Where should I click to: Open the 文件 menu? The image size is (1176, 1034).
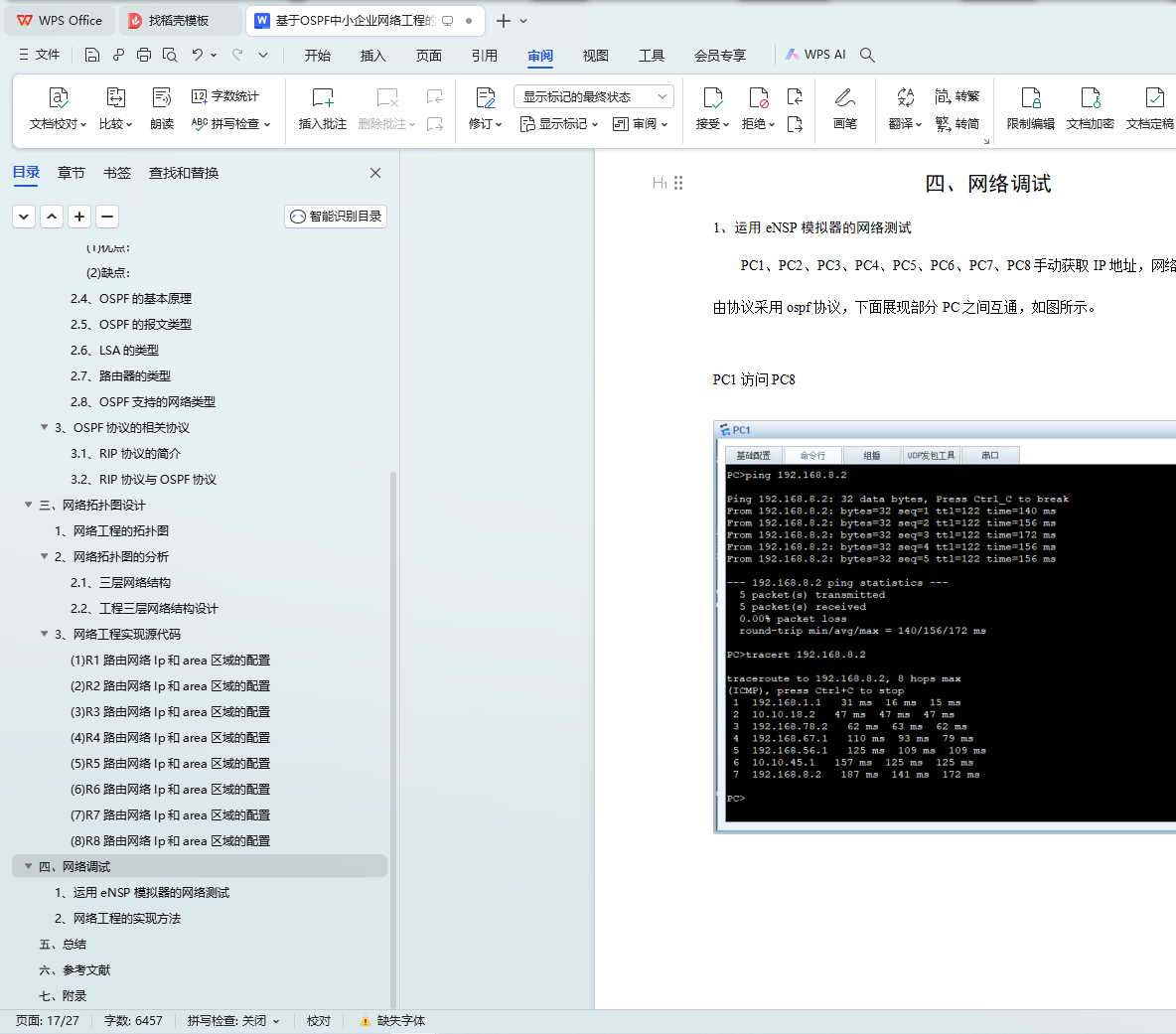click(39, 55)
